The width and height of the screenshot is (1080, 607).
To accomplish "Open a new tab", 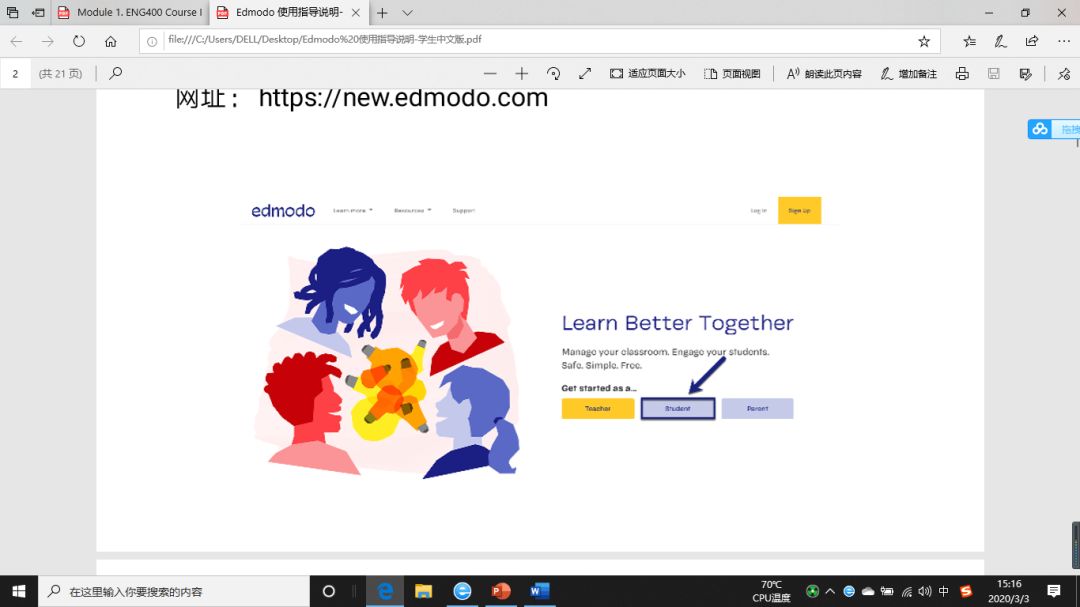I will point(382,12).
